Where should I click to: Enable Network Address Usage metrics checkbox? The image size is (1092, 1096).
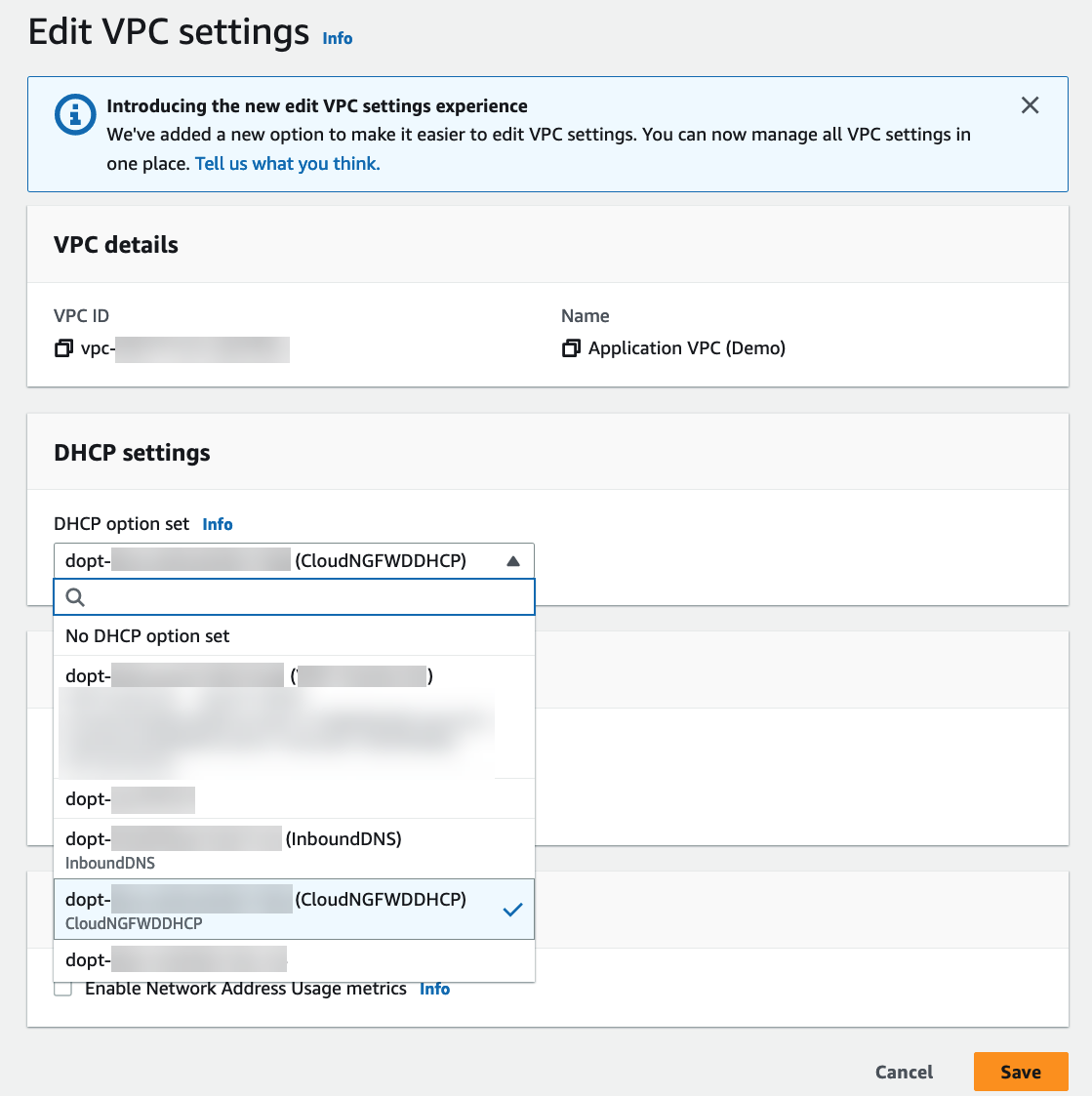63,989
